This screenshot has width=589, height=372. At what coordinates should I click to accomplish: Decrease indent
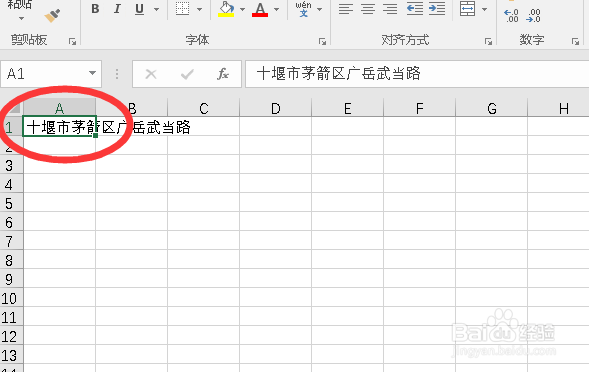pyautogui.click(x=415, y=9)
